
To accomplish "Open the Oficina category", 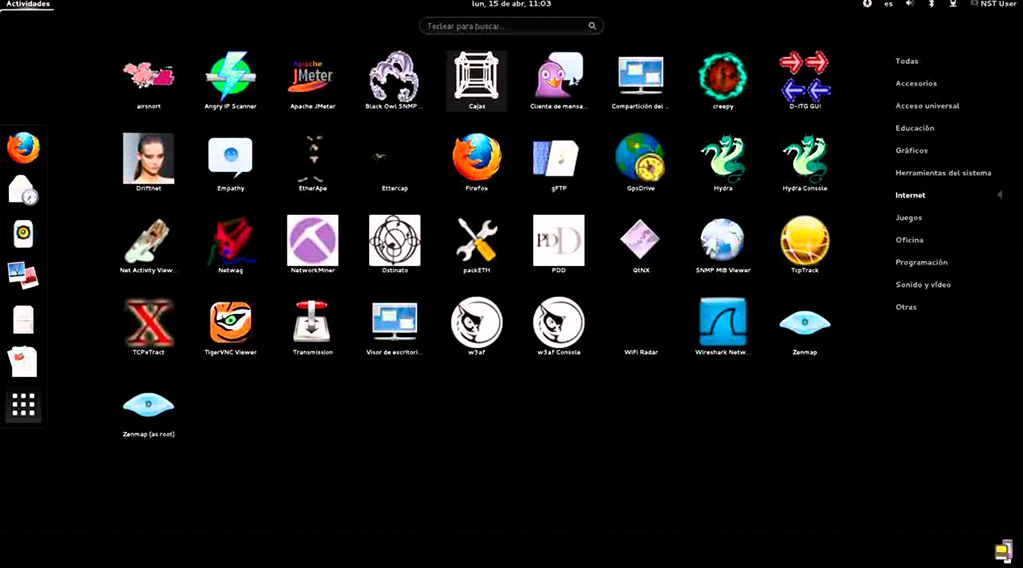I will pos(909,240).
